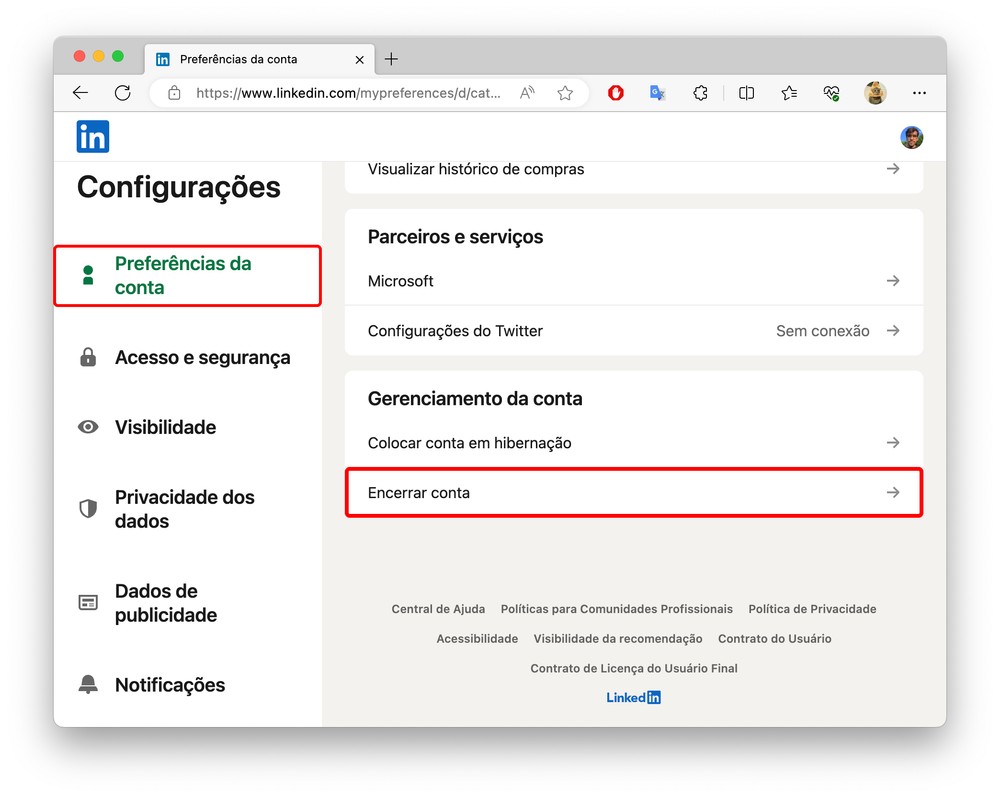The image size is (1000, 798).
Task: Open the profile avatar in the LinkedIn header
Action: click(911, 137)
